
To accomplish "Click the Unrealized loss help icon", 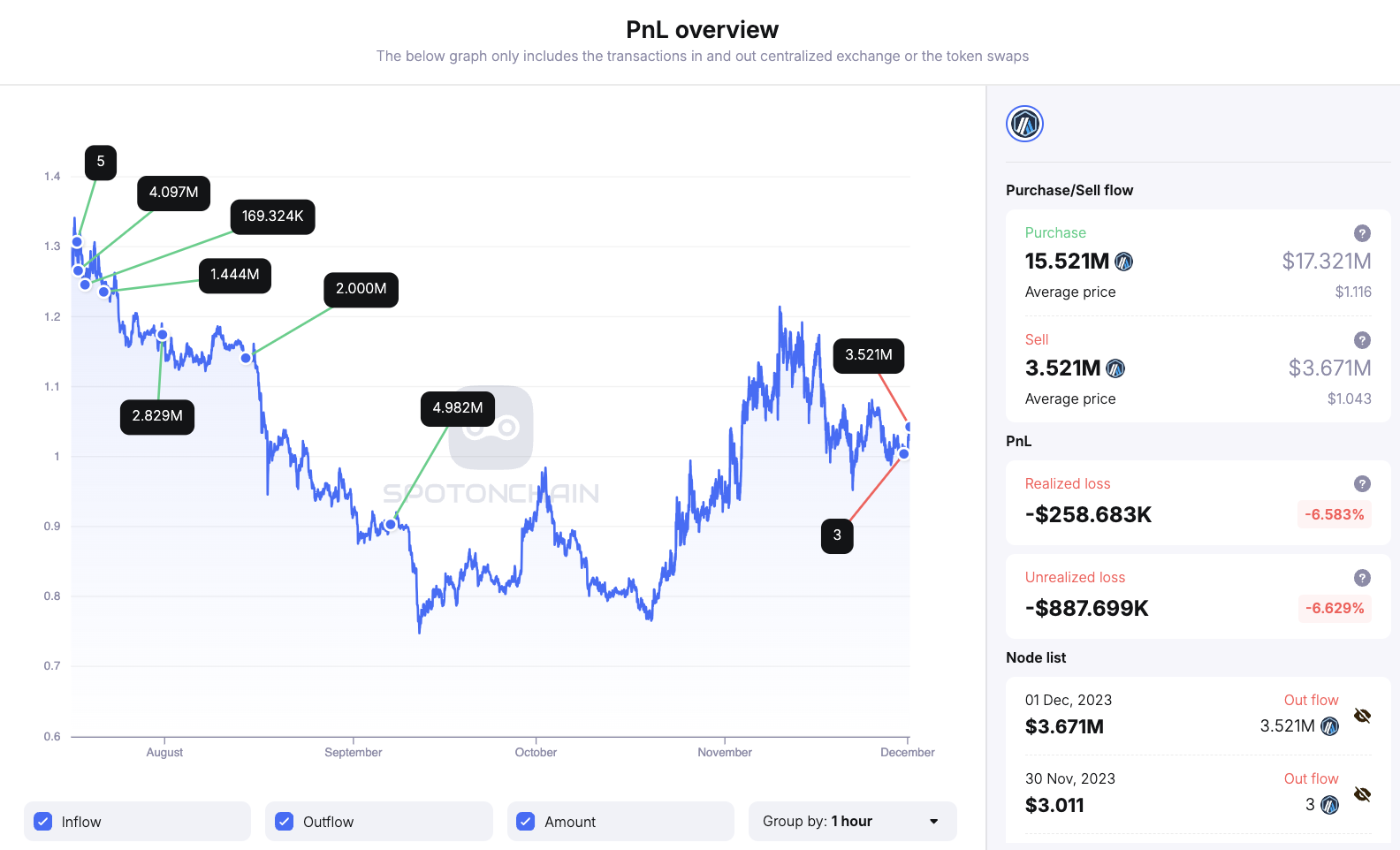I will (x=1362, y=578).
